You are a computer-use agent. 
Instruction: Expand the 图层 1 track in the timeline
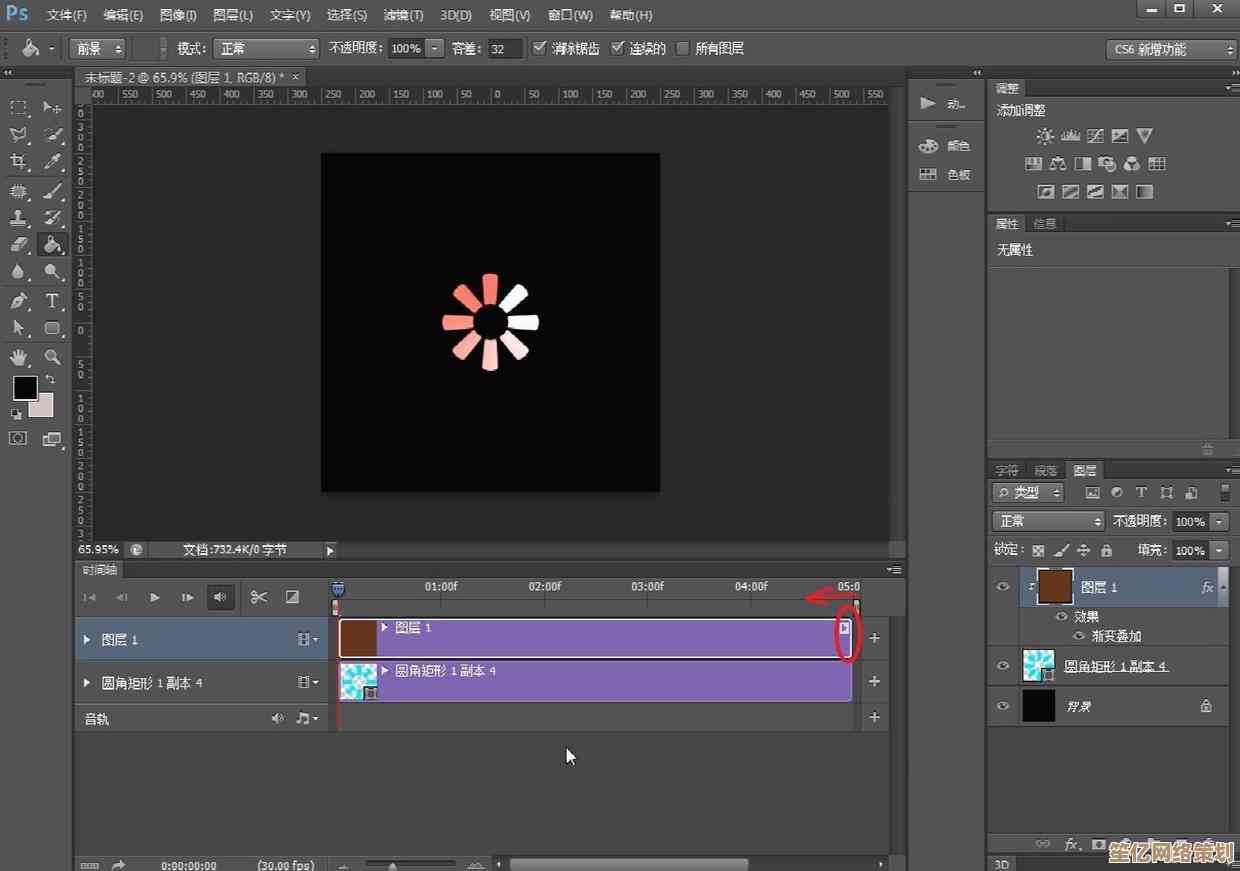pos(87,639)
